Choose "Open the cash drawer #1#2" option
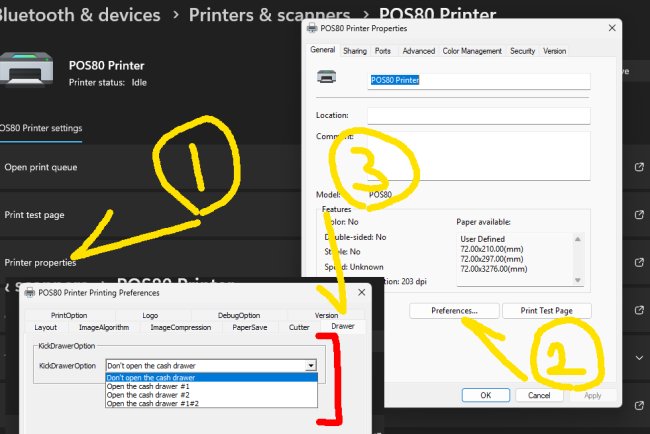This screenshot has height=434, width=650. click(211, 403)
